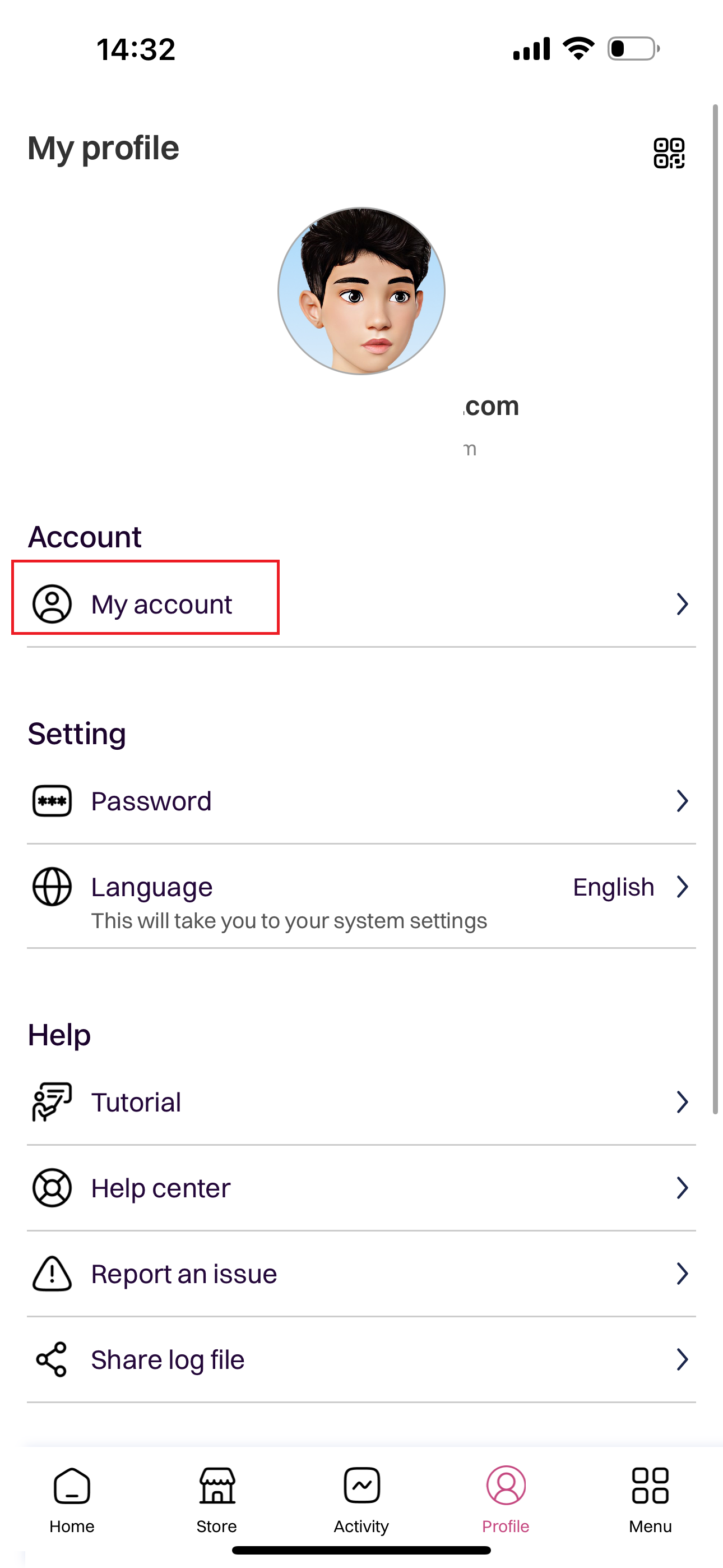Tap the profile avatar picture
The width and height of the screenshot is (723, 1568).
point(361,291)
